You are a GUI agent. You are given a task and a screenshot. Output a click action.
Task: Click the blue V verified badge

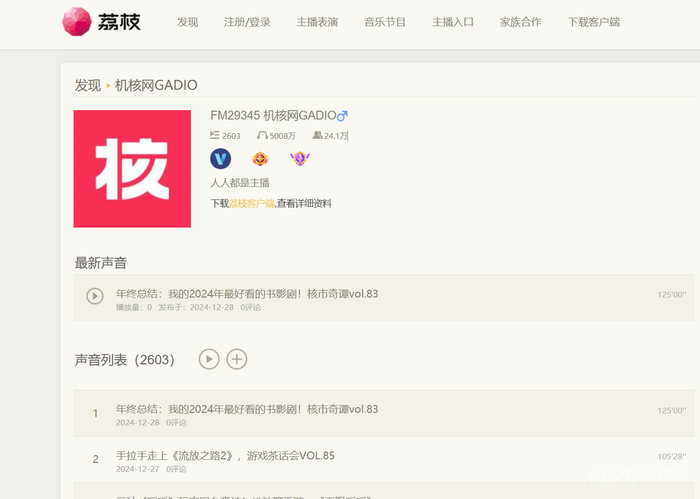pyautogui.click(x=221, y=158)
